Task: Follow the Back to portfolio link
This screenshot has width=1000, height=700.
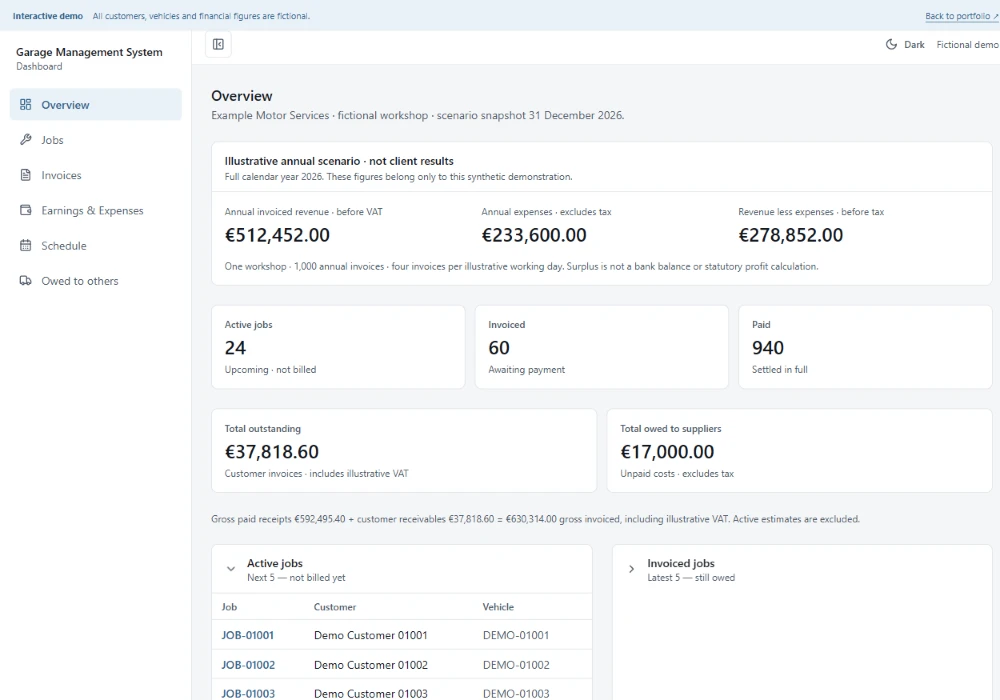Action: [962, 16]
